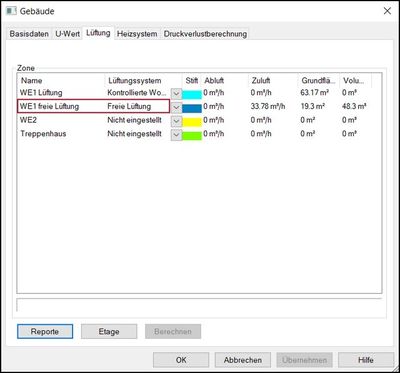Image resolution: width=400 pixels, height=373 pixels.
Task: Click Nicht eingestellt in the Treppenhaus row
Action: [134, 134]
